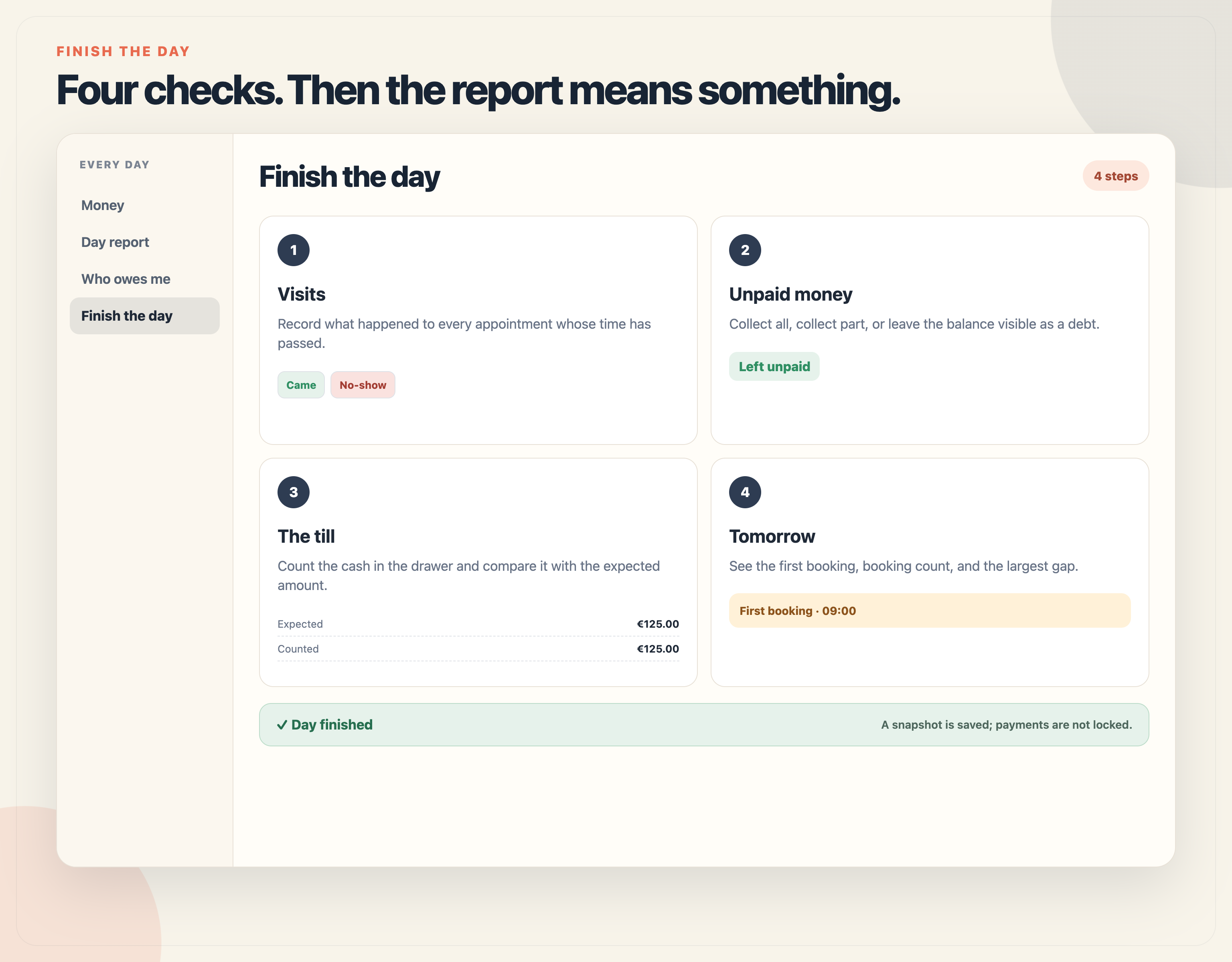
Task: Select The till card heading
Action: [306, 536]
